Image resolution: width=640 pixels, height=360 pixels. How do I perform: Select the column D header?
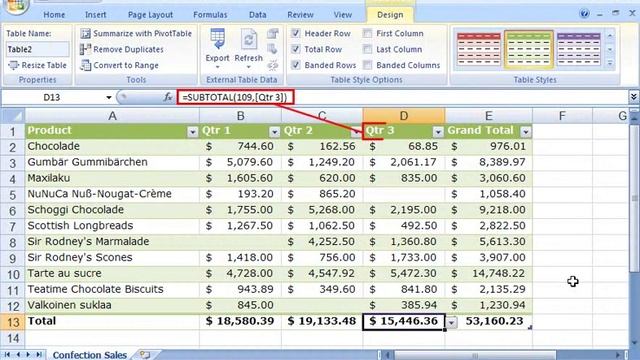pos(404,116)
